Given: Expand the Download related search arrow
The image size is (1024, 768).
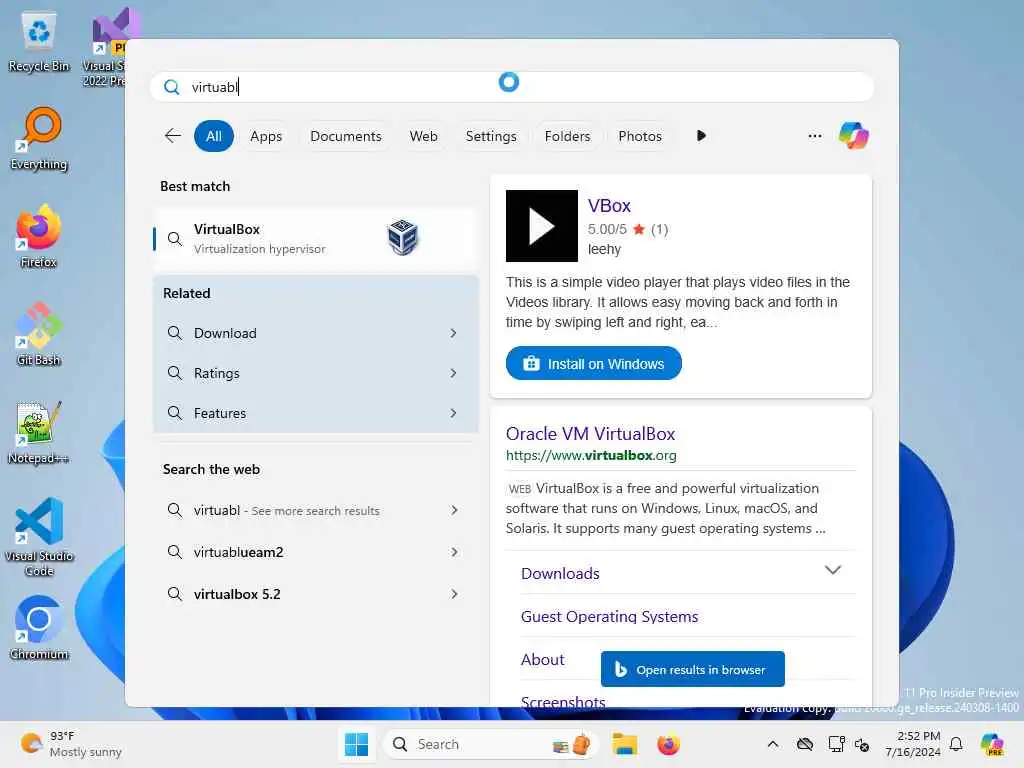Looking at the screenshot, I should (453, 333).
